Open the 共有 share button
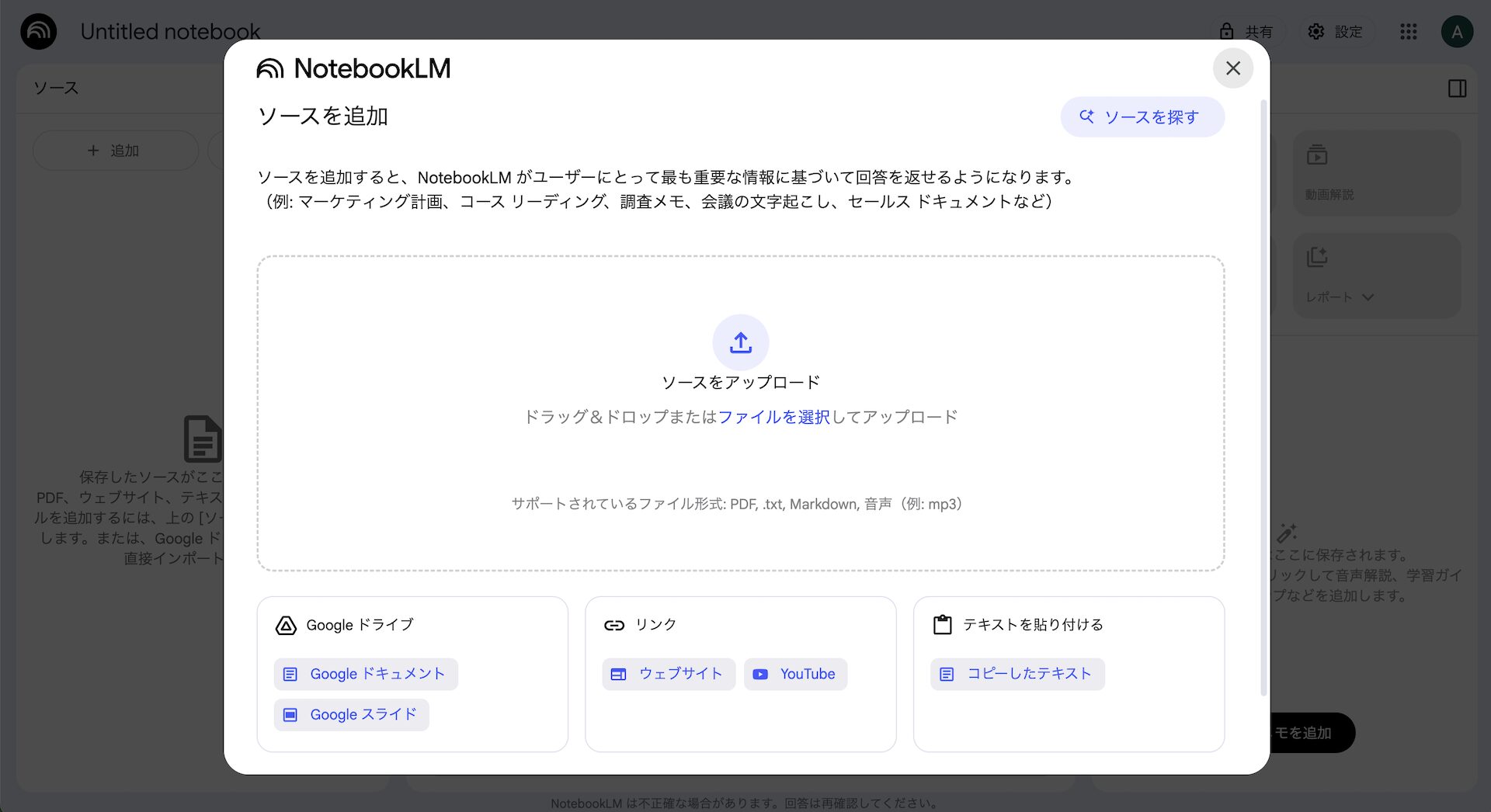1491x812 pixels. 1247,32
